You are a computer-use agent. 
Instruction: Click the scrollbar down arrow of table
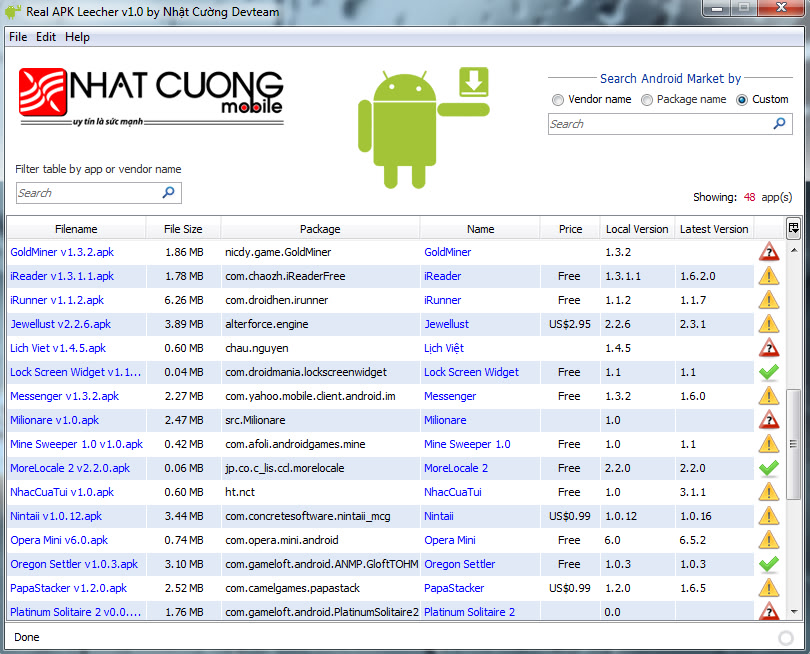[794, 612]
